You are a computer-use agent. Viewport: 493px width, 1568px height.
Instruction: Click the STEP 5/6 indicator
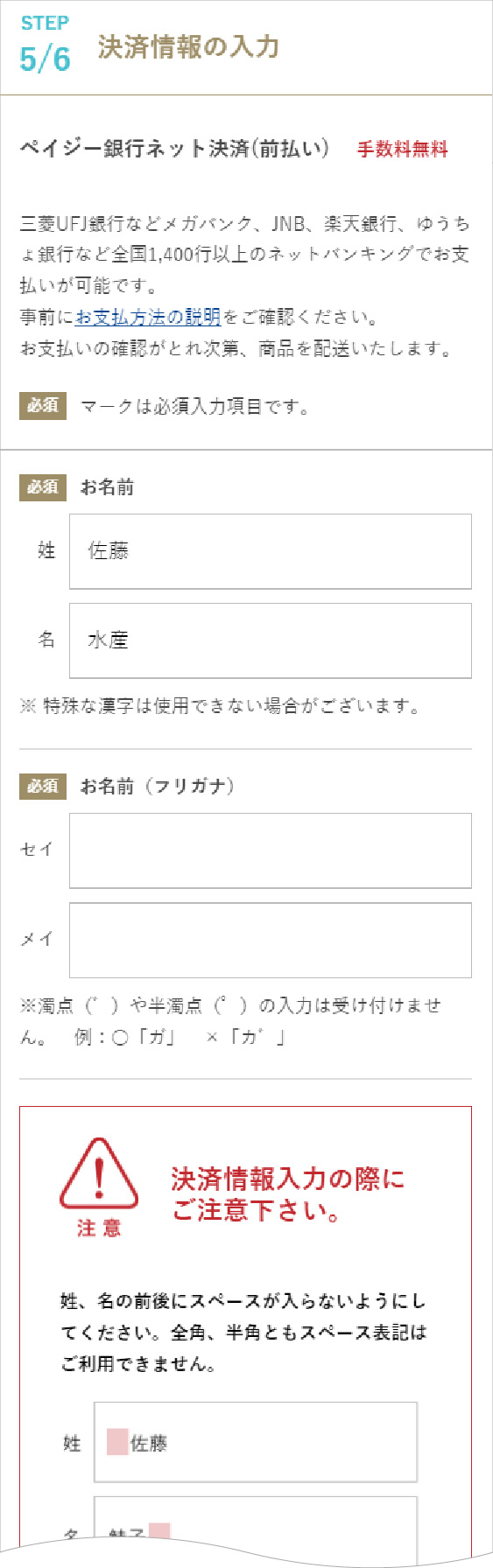click(x=45, y=46)
